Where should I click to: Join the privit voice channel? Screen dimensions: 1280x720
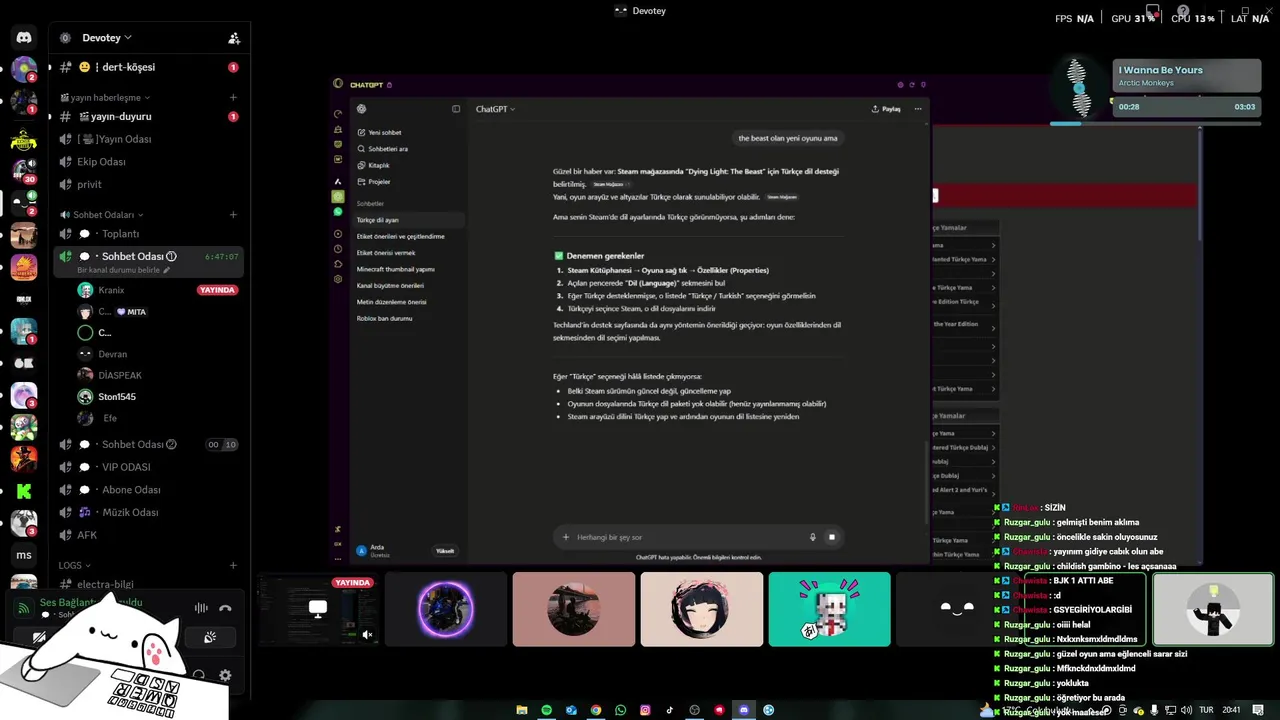149,184
